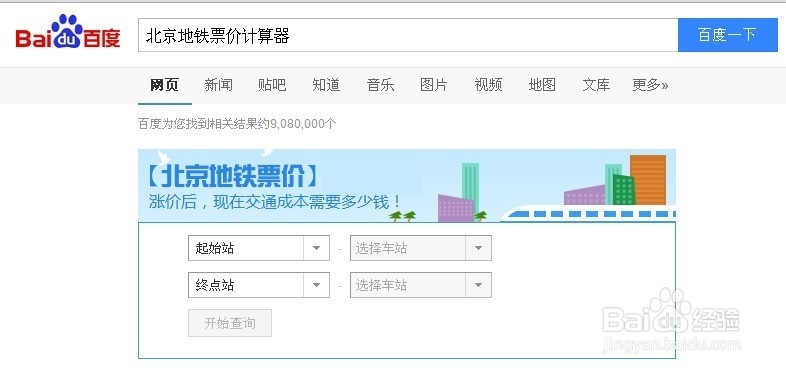This screenshot has width=786, height=372.
Task: Go to the 地图 tab
Action: point(542,85)
